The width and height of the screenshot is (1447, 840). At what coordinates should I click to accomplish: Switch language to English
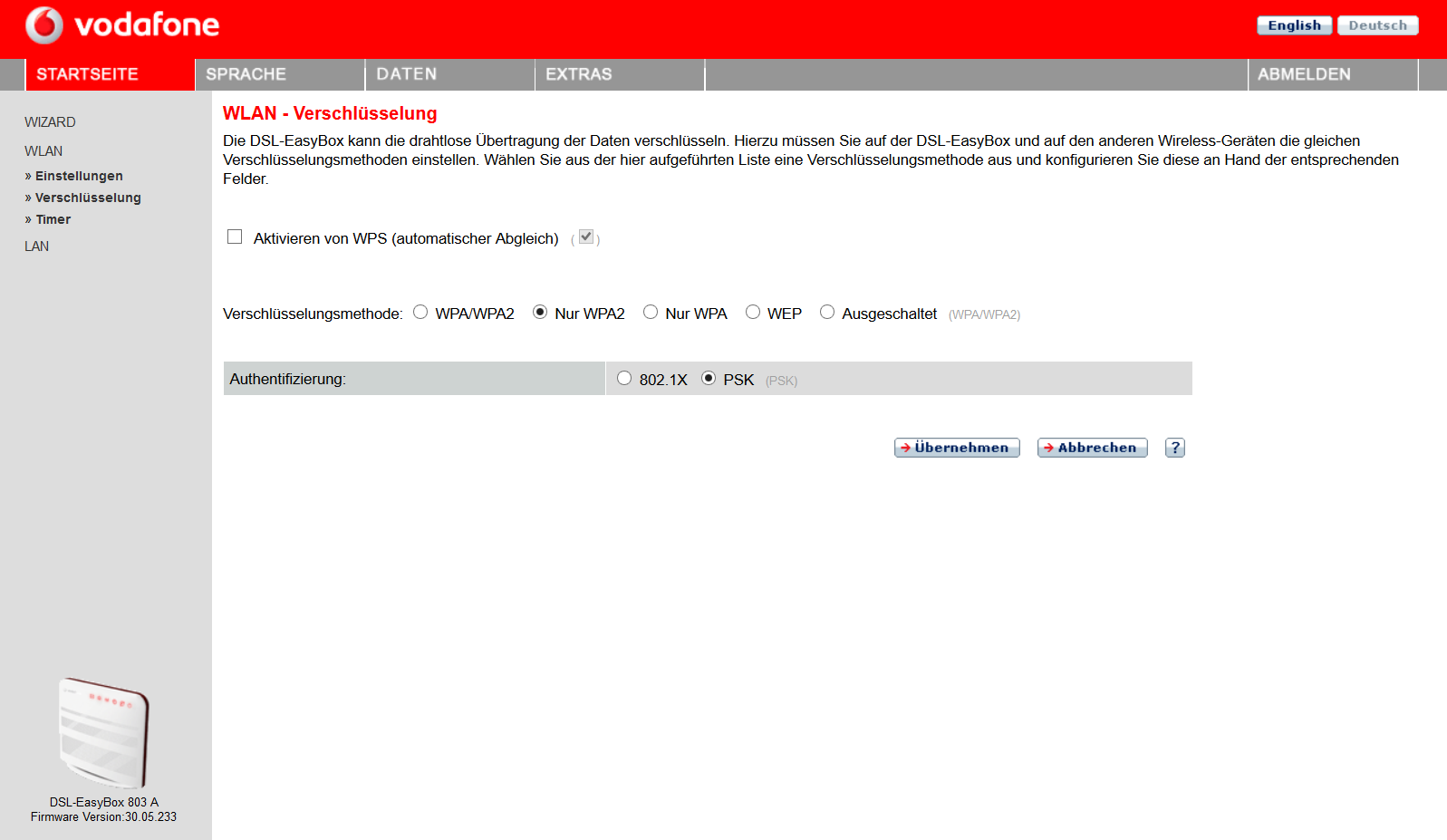coord(1294,25)
